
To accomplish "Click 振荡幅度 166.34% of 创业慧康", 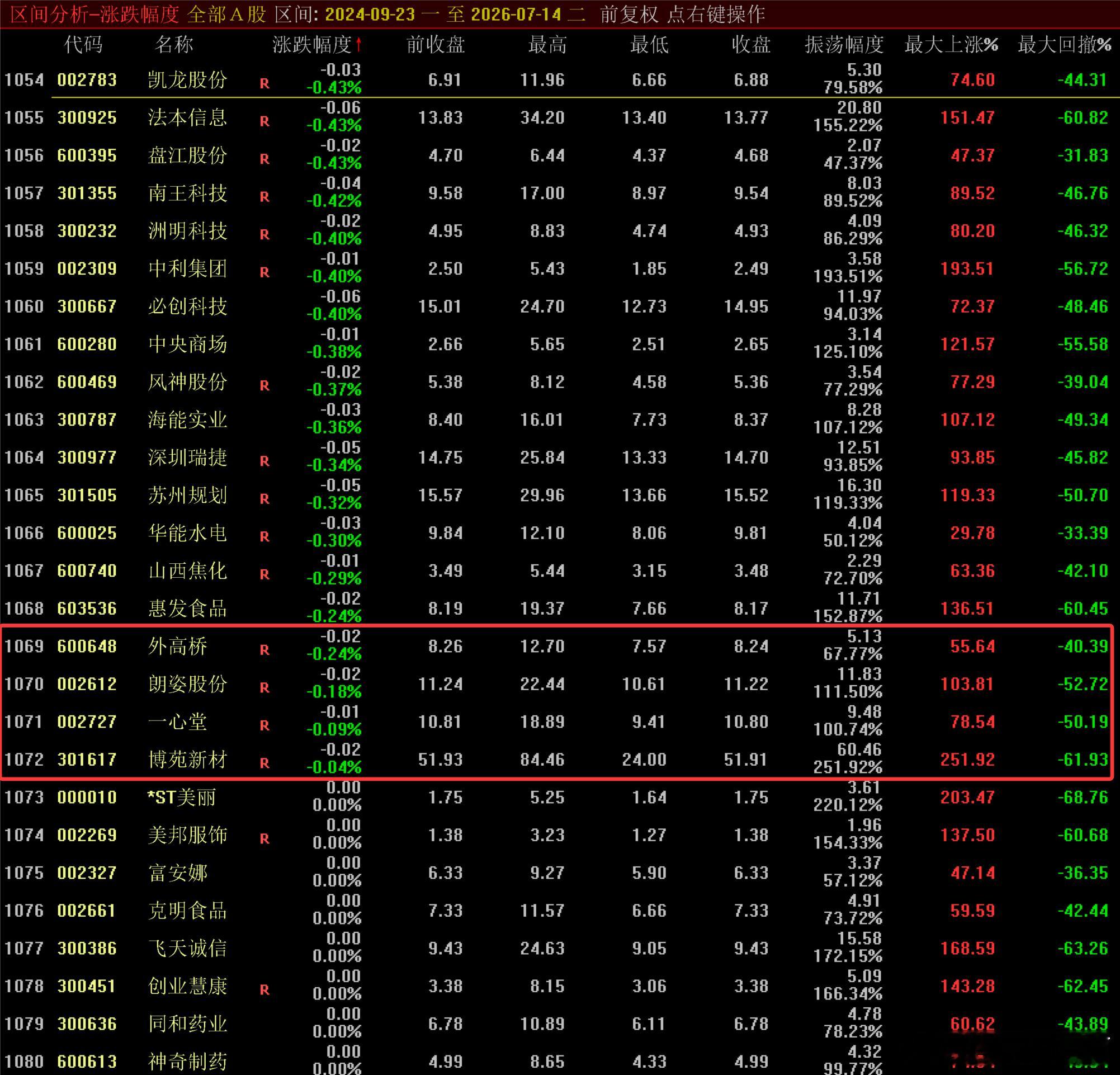I will (x=848, y=993).
